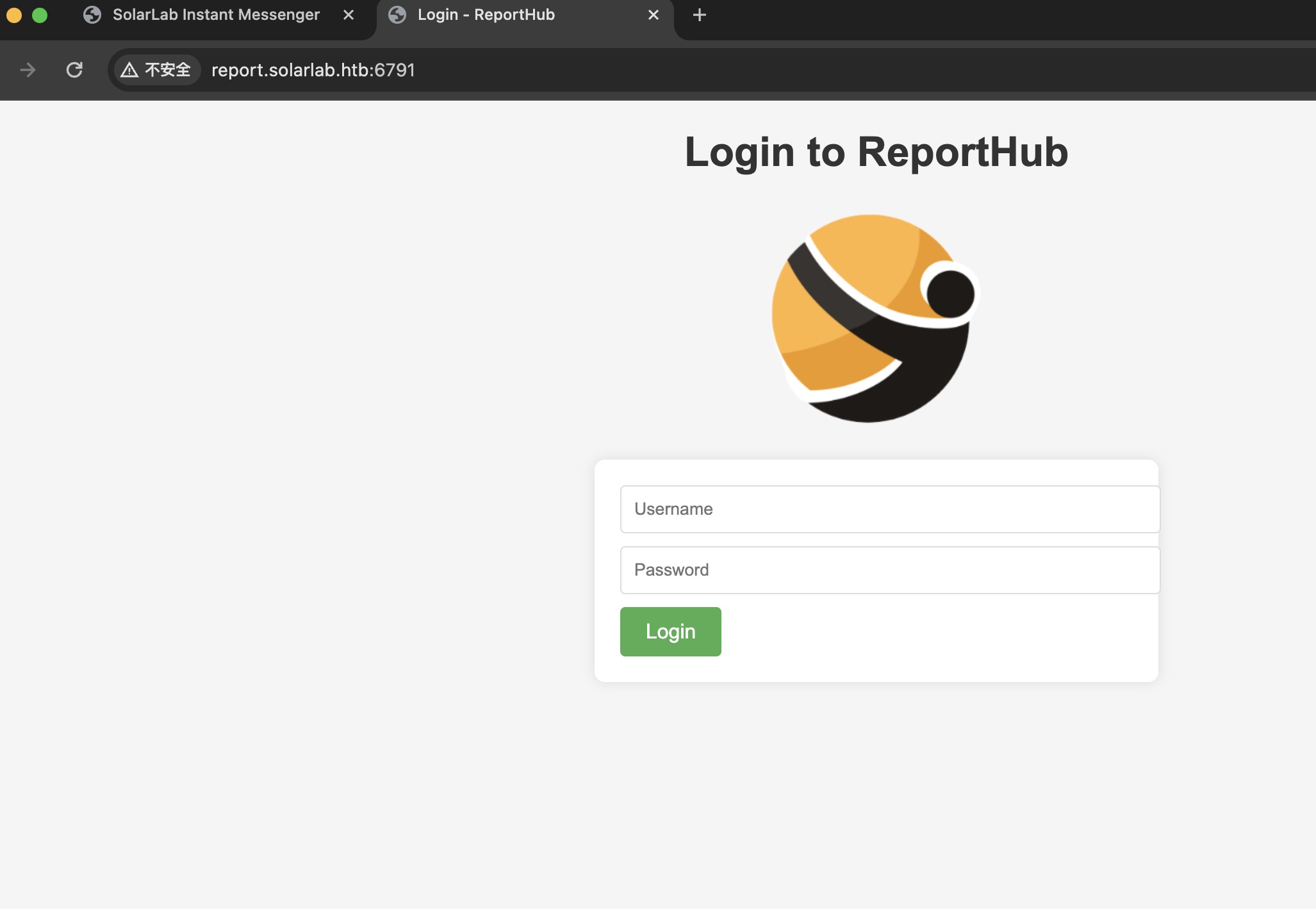Click the Login to ReportHub heading
This screenshot has width=1316, height=909.
876,153
